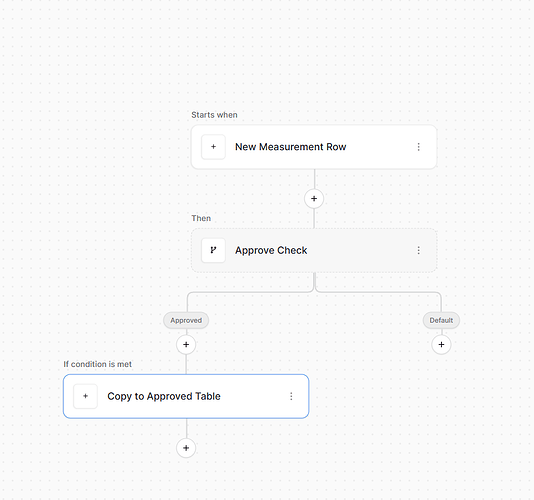534x500 pixels.
Task: Open New Measurement Row options menu
Action: 419,147
